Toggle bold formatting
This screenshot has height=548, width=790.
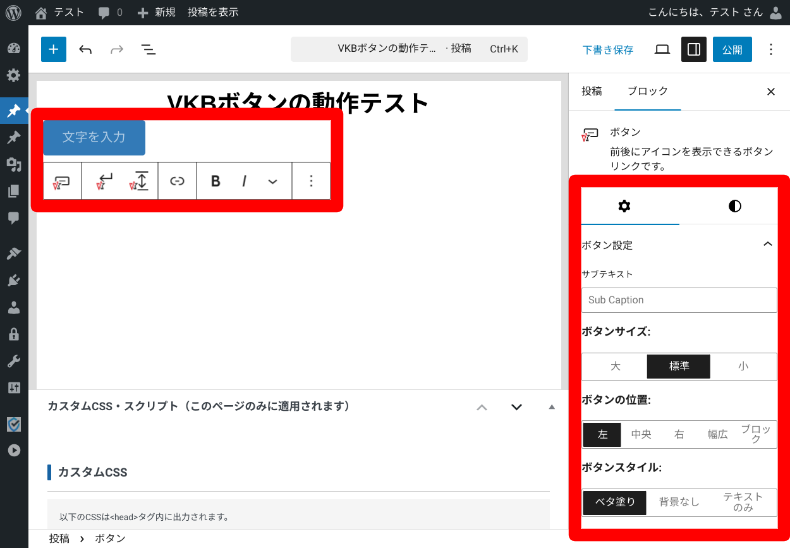(216, 181)
